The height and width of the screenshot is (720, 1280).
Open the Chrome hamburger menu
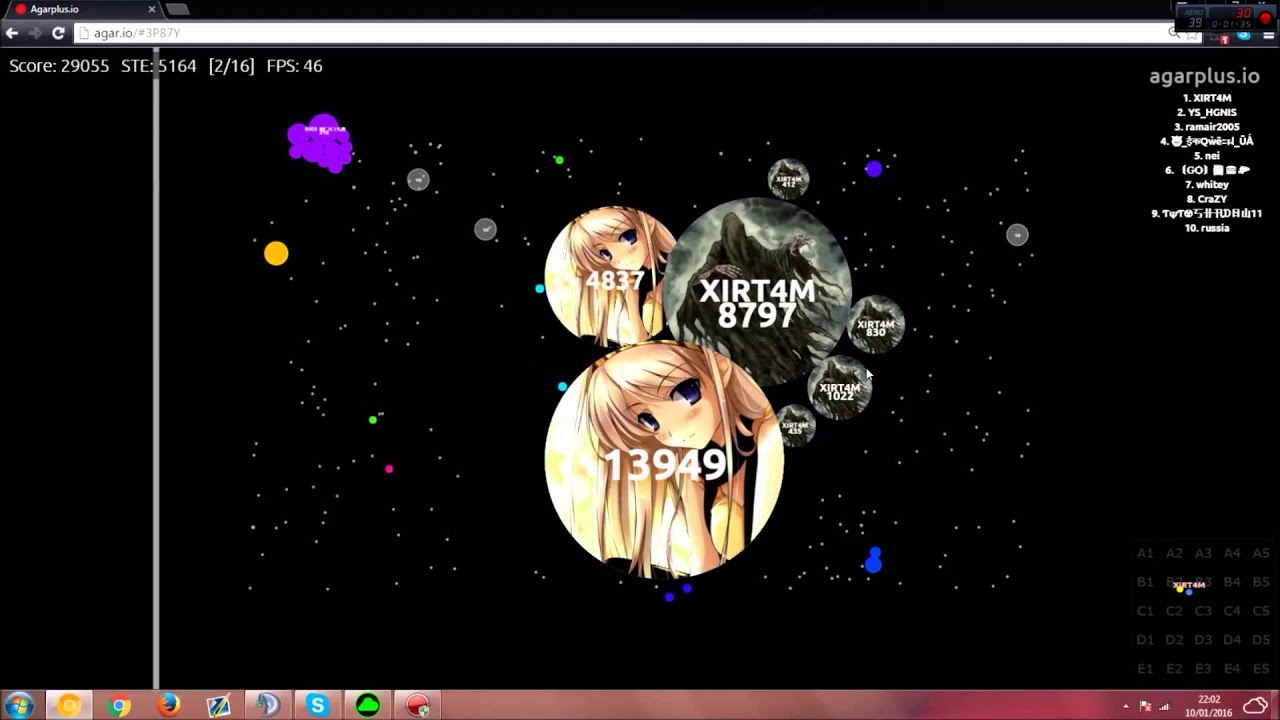[1267, 35]
